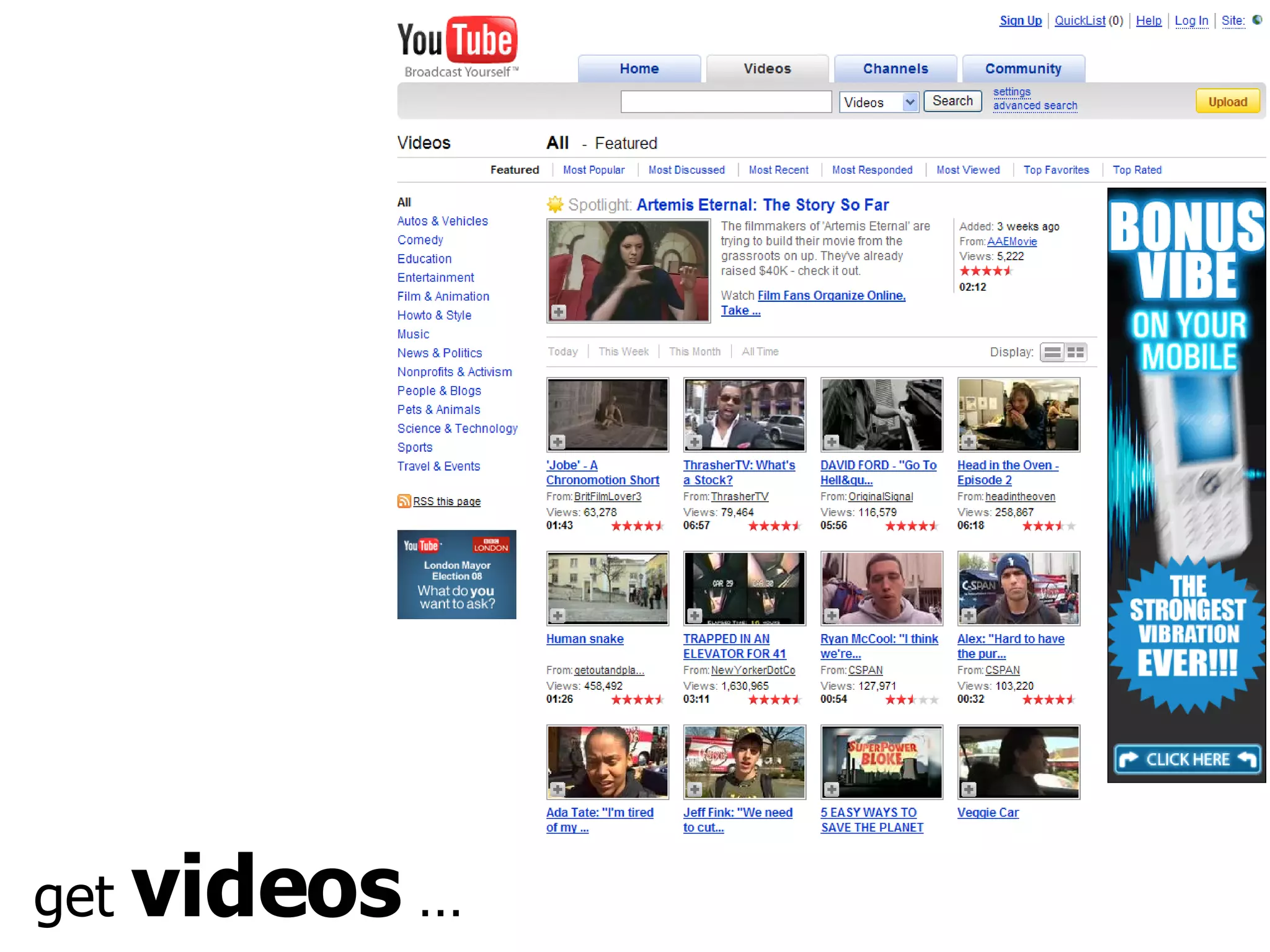Open the Artemis Eternal spotlight thumbnail
The height and width of the screenshot is (952, 1270).
[628, 271]
